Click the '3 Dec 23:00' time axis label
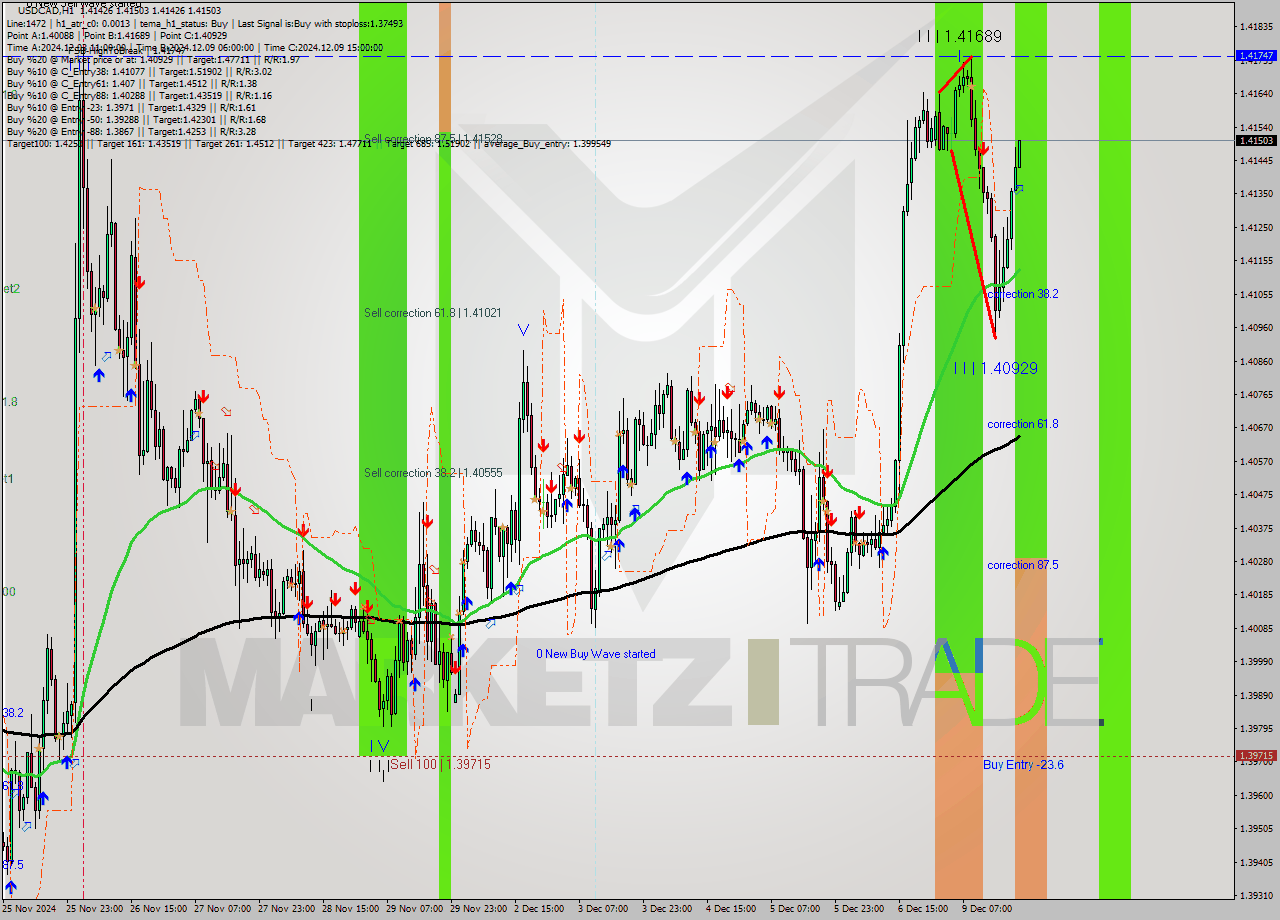The width and height of the screenshot is (1280, 920). 668,909
